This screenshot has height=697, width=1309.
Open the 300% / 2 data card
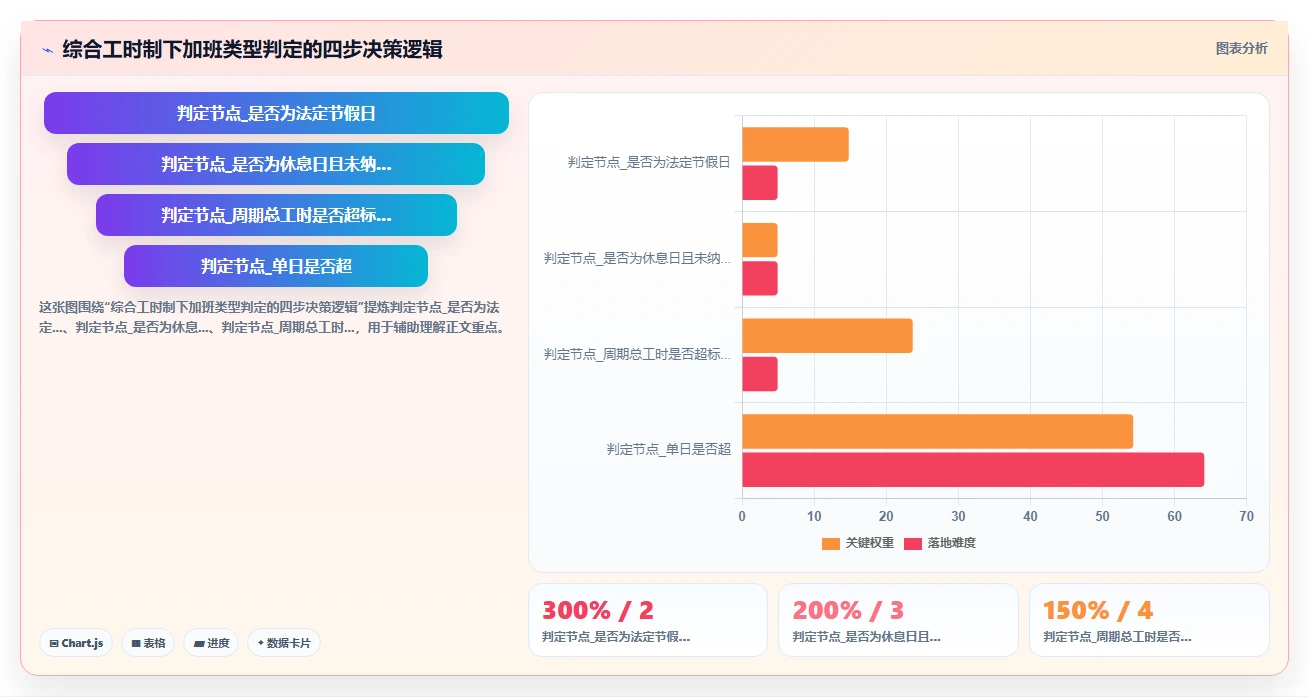[648, 620]
